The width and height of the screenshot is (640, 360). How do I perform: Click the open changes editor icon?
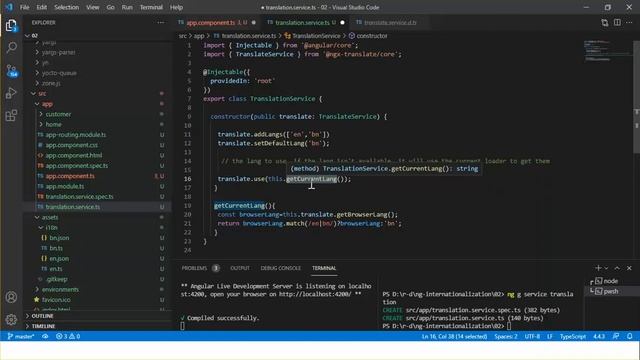pos(604,23)
